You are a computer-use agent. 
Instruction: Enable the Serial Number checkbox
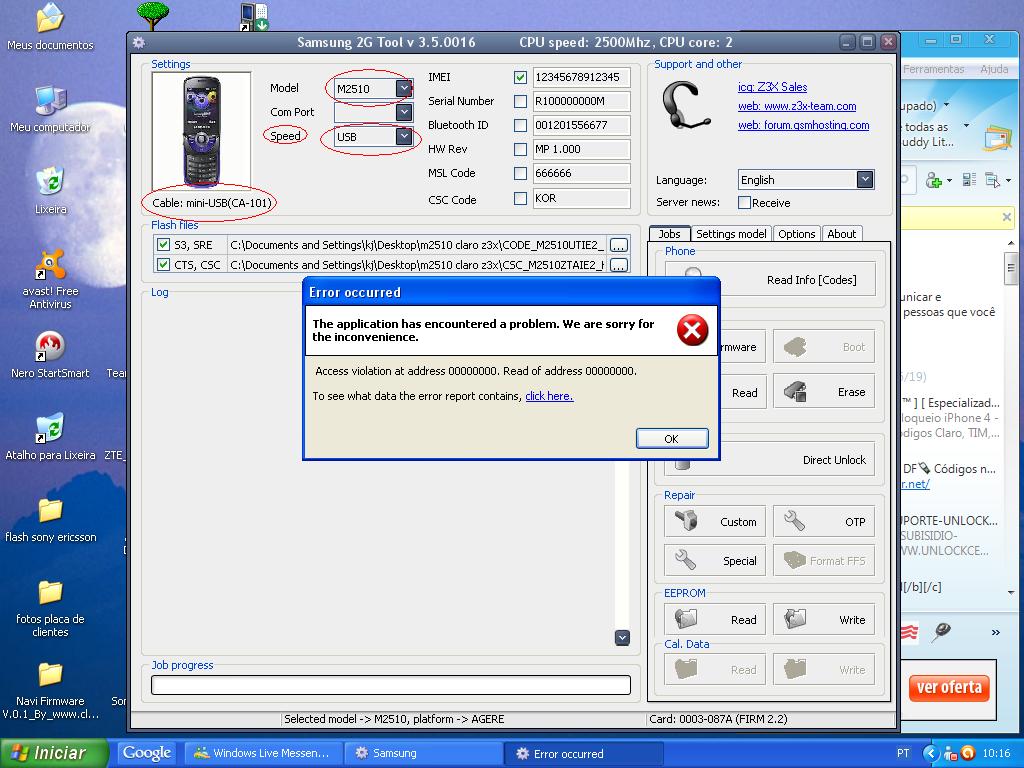[x=520, y=101]
